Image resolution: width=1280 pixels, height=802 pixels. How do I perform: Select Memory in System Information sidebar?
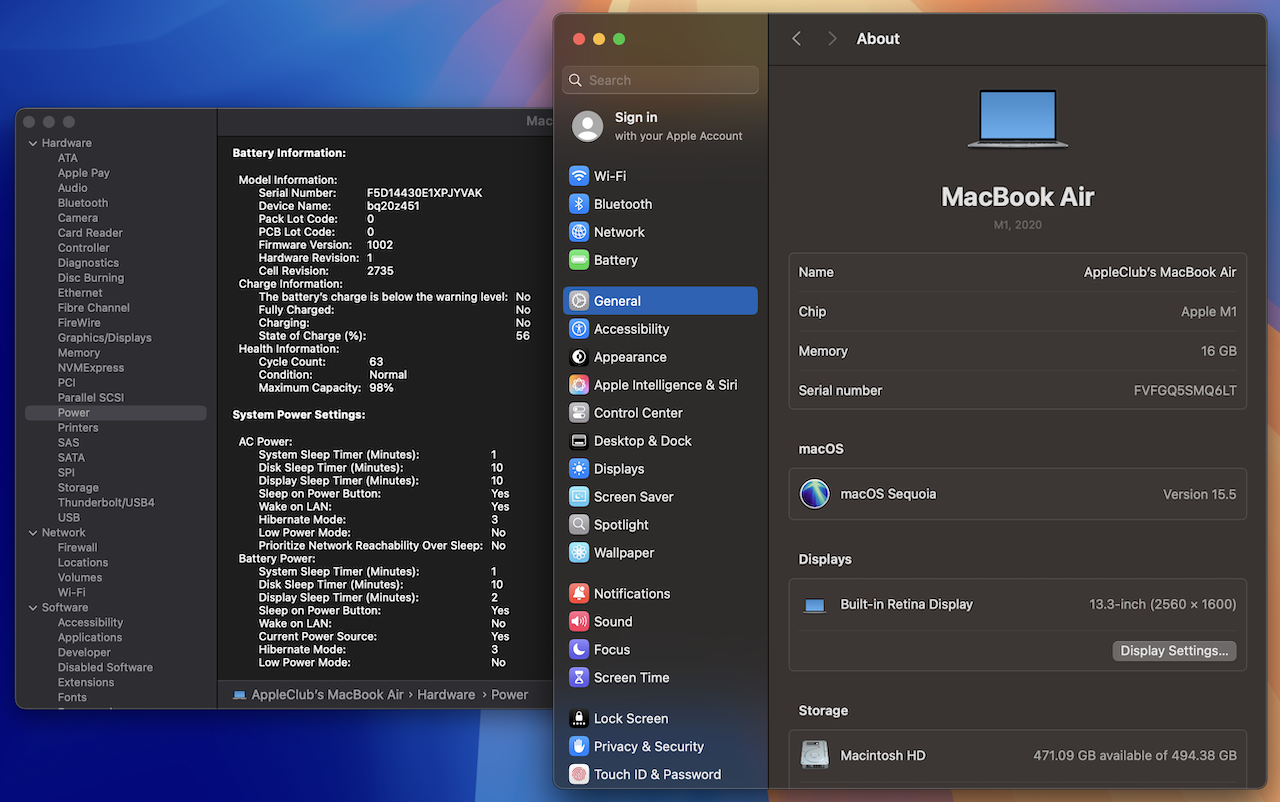tap(79, 353)
